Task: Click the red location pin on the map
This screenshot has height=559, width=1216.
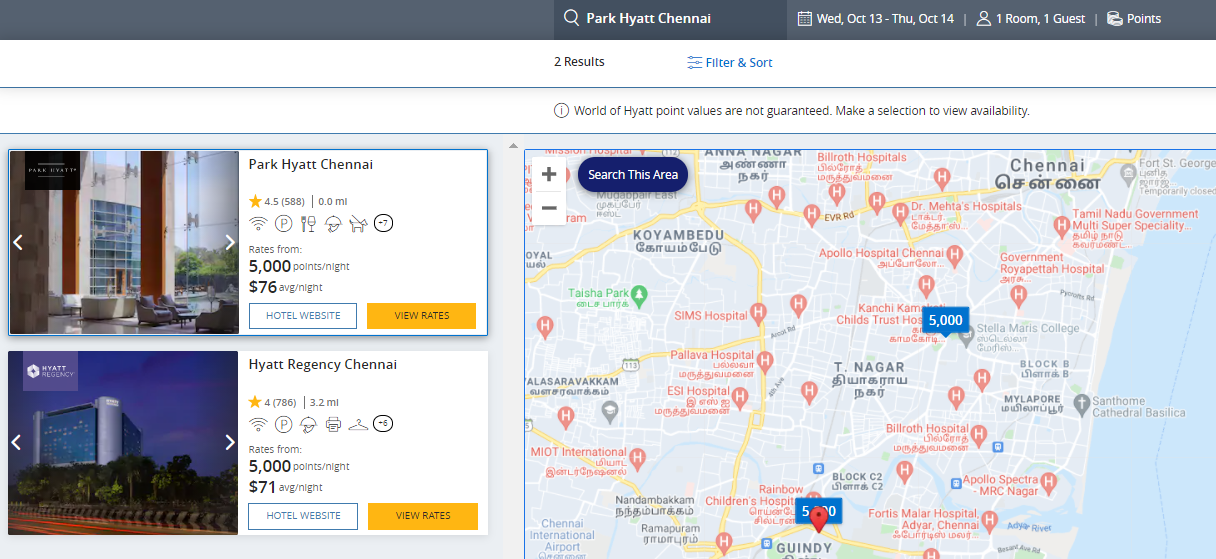Action: click(x=820, y=519)
